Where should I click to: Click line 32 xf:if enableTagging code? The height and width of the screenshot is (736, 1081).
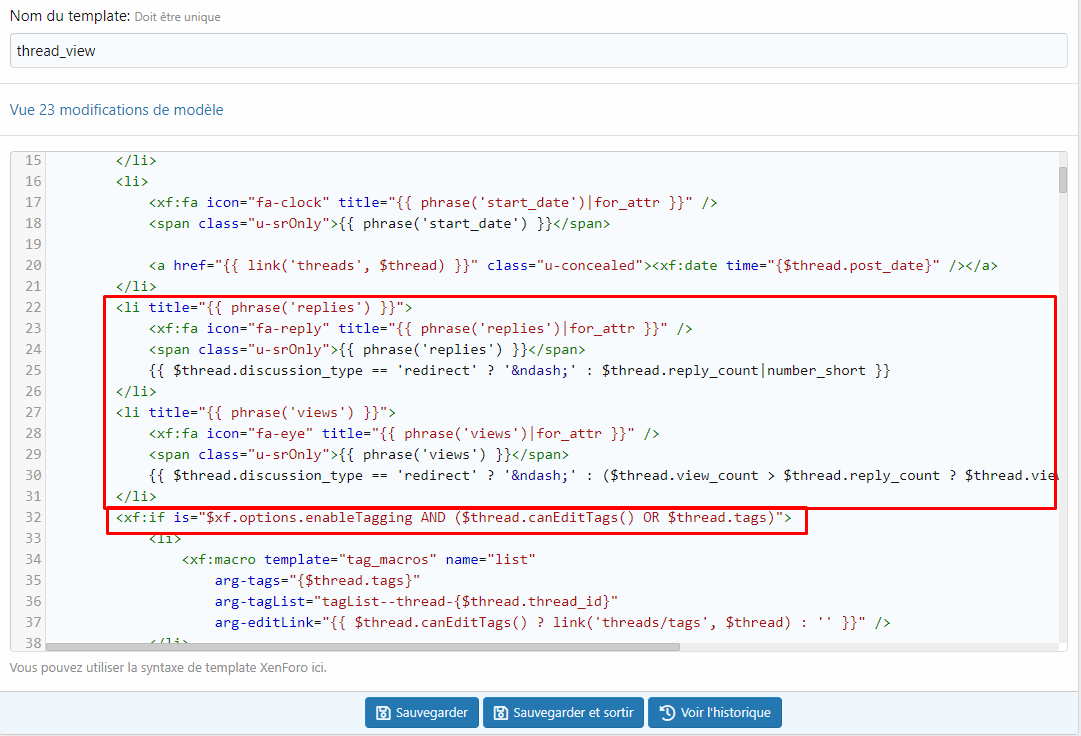454,518
